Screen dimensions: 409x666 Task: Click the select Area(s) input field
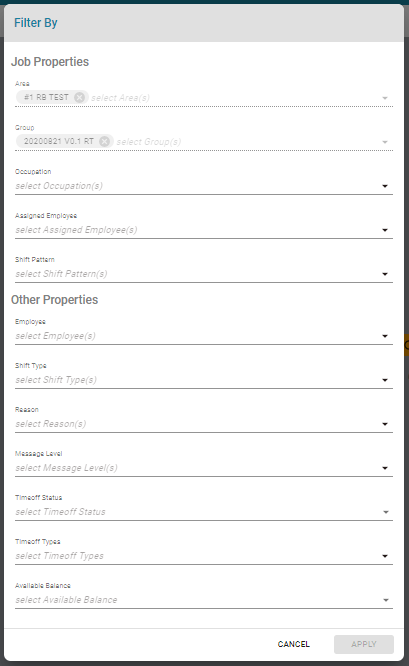coord(234,98)
